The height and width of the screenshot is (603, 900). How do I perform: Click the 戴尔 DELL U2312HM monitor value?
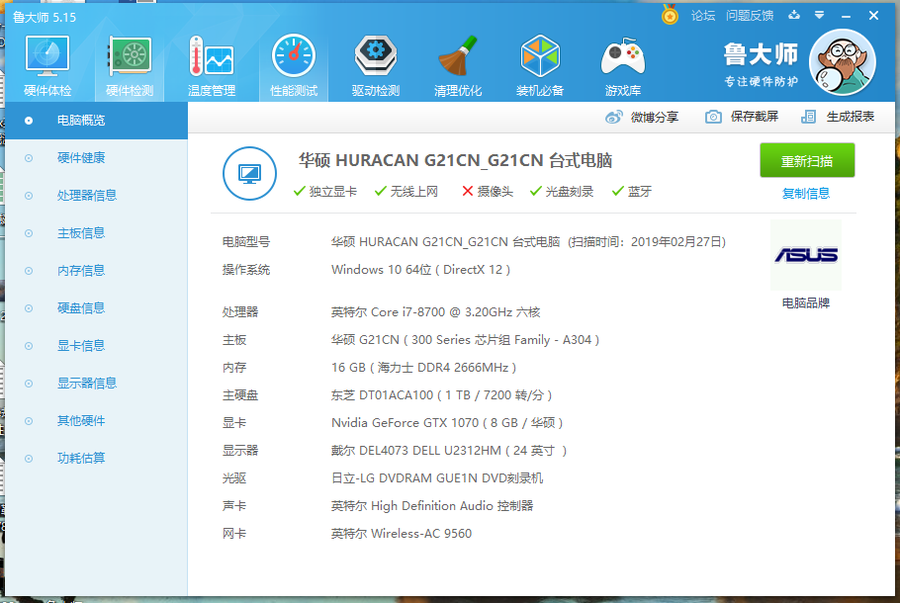[449, 451]
